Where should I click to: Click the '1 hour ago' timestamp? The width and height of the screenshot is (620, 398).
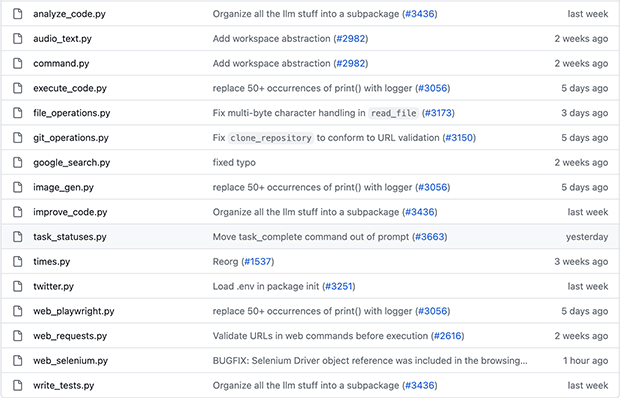point(586,360)
